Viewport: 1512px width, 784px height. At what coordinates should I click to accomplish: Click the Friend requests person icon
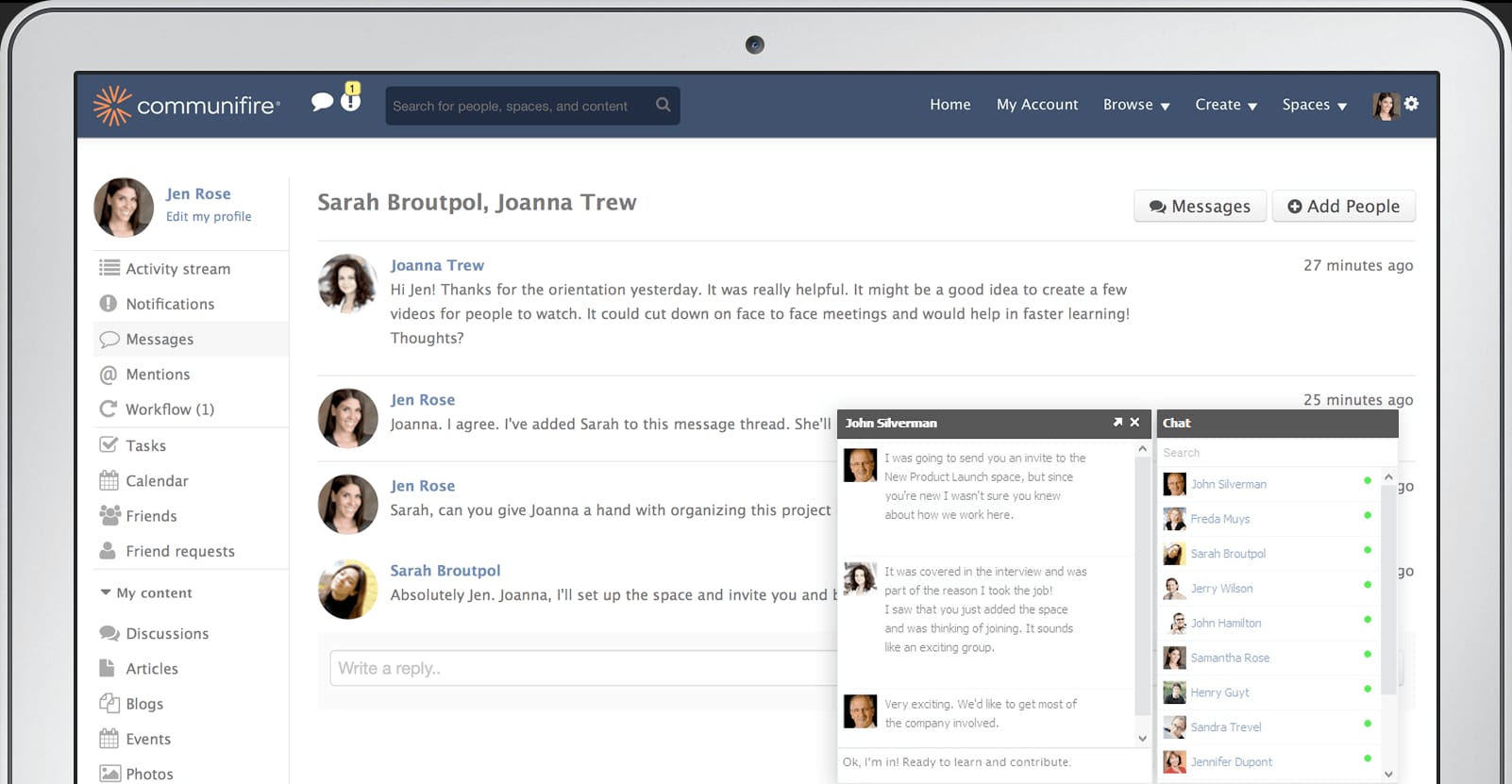108,550
